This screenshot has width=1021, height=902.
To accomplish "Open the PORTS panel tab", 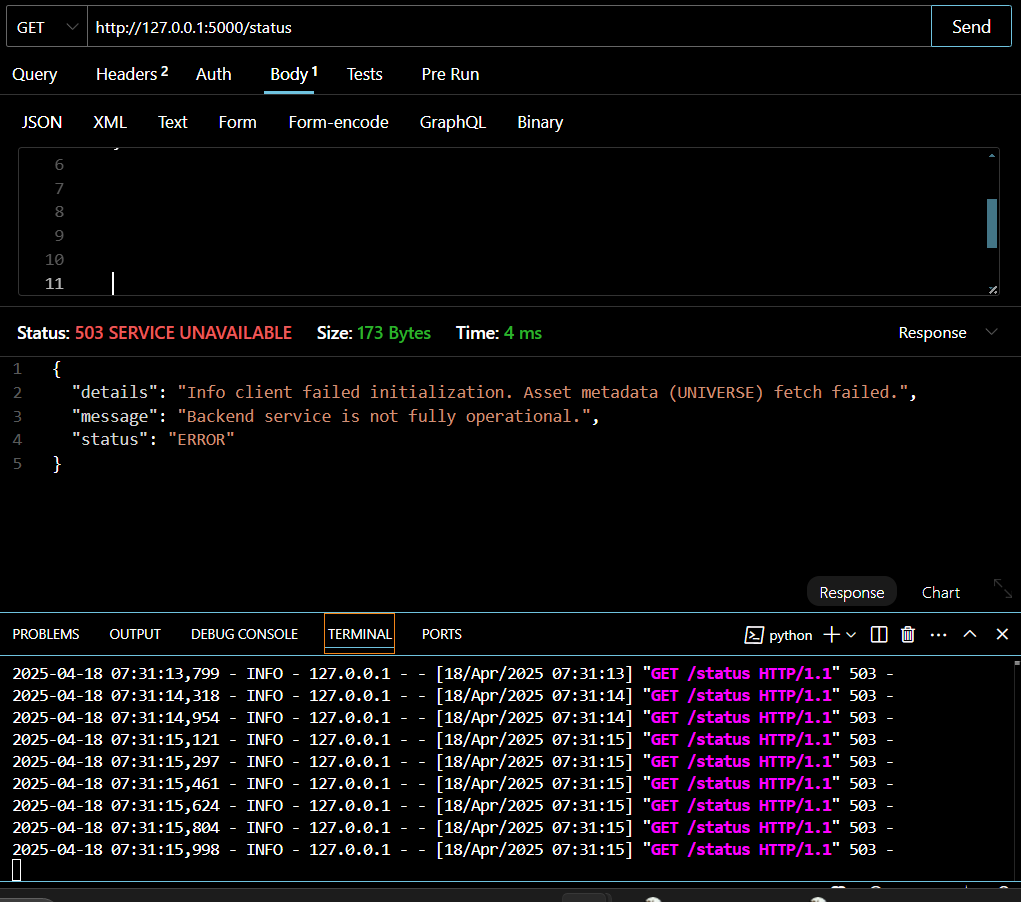I will [441, 634].
